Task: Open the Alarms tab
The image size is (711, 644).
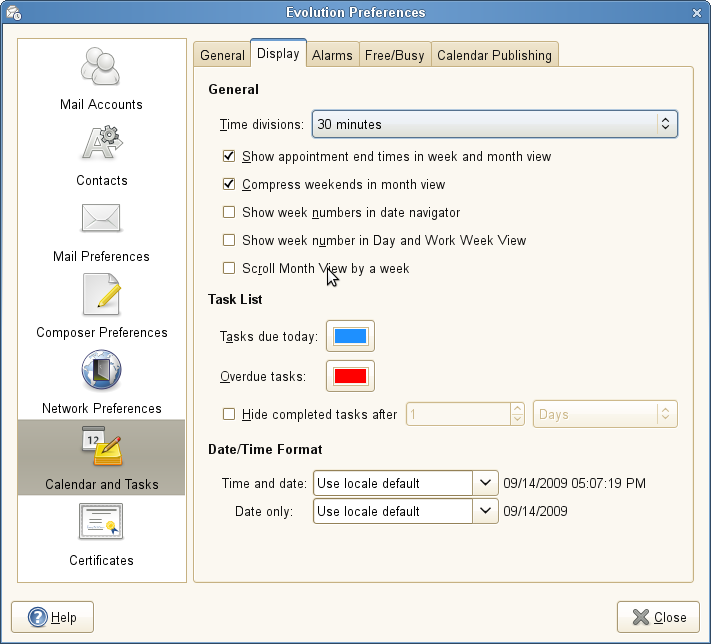Action: click(332, 55)
